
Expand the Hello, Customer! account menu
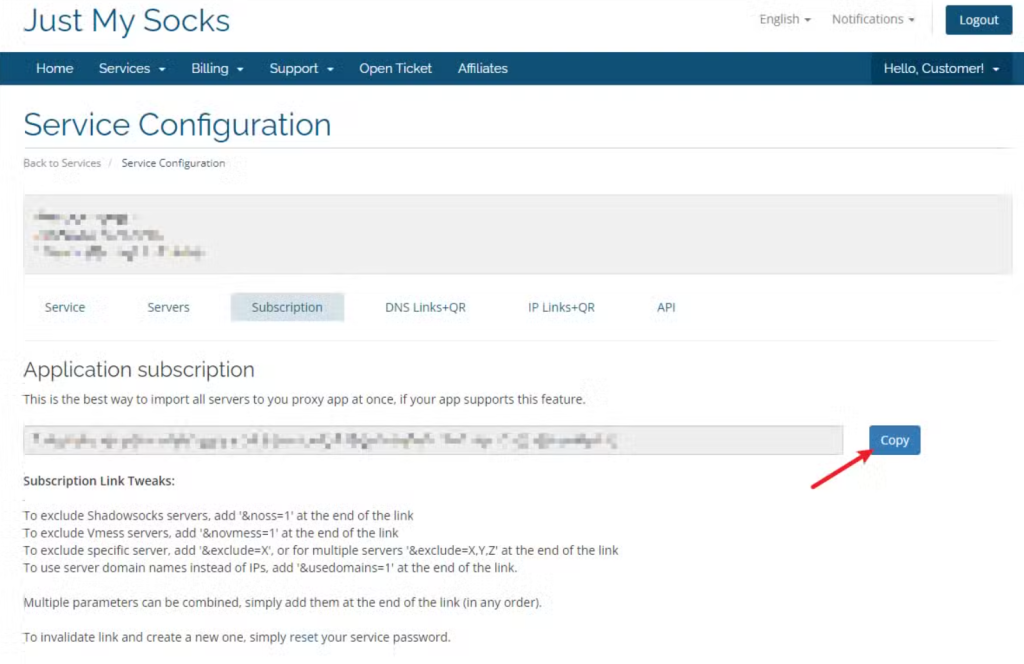click(941, 69)
